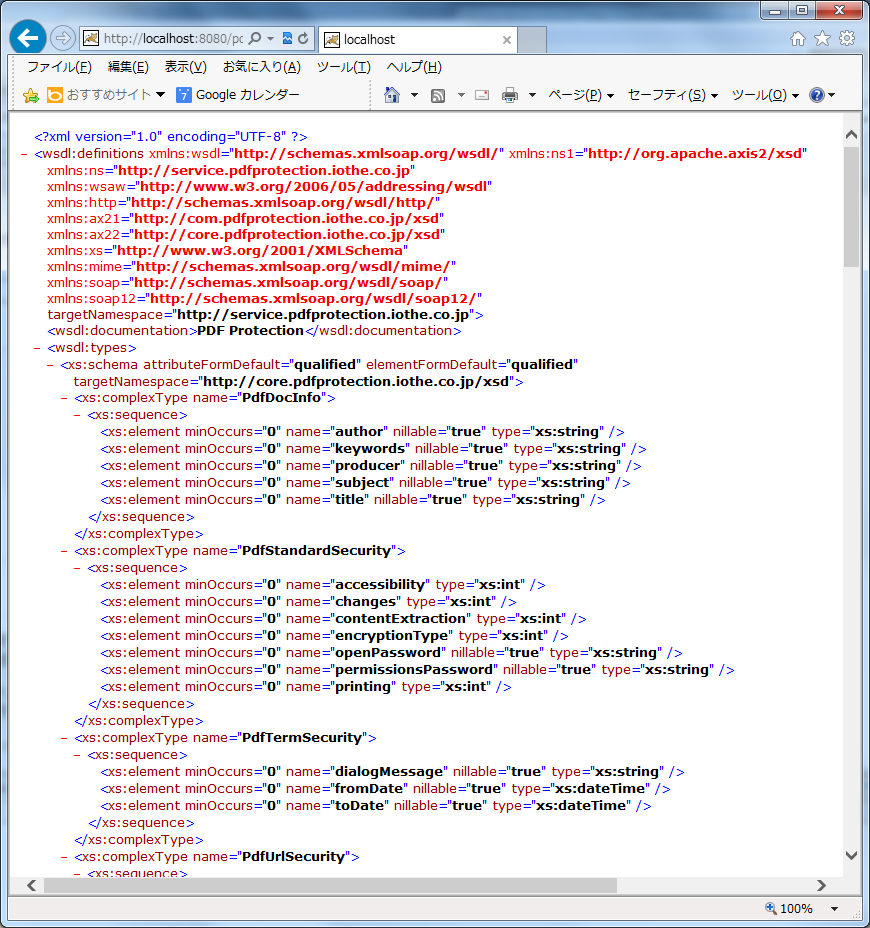Close the localhost tab
This screenshot has height=928, width=870.
507,40
